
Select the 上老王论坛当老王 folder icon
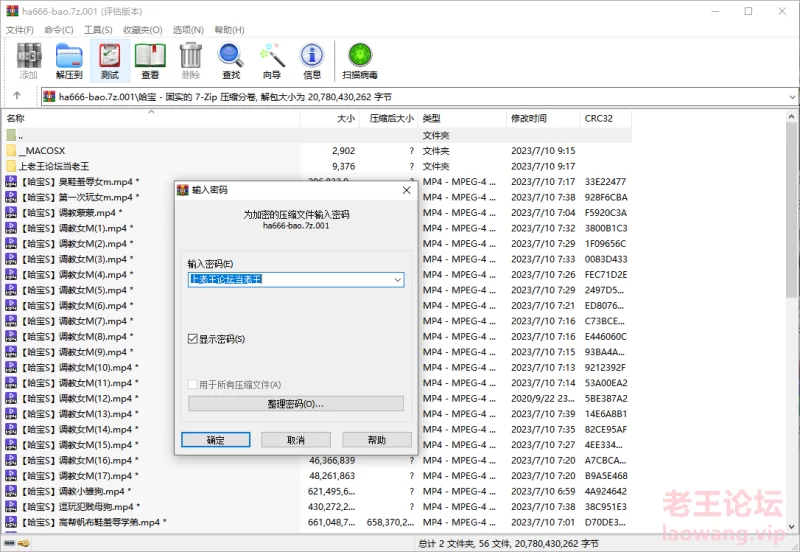coord(11,166)
